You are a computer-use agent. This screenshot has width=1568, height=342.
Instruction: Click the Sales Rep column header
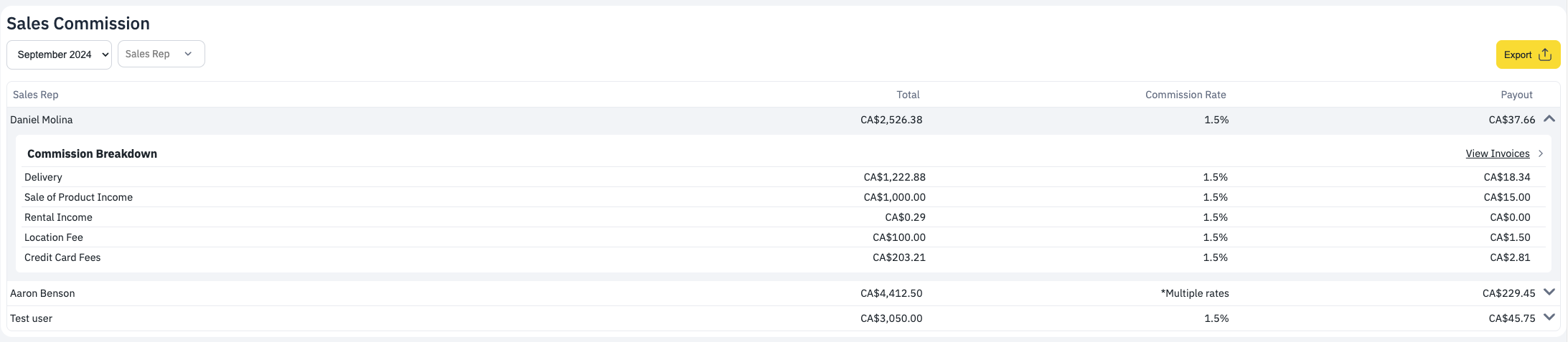pyautogui.click(x=36, y=95)
